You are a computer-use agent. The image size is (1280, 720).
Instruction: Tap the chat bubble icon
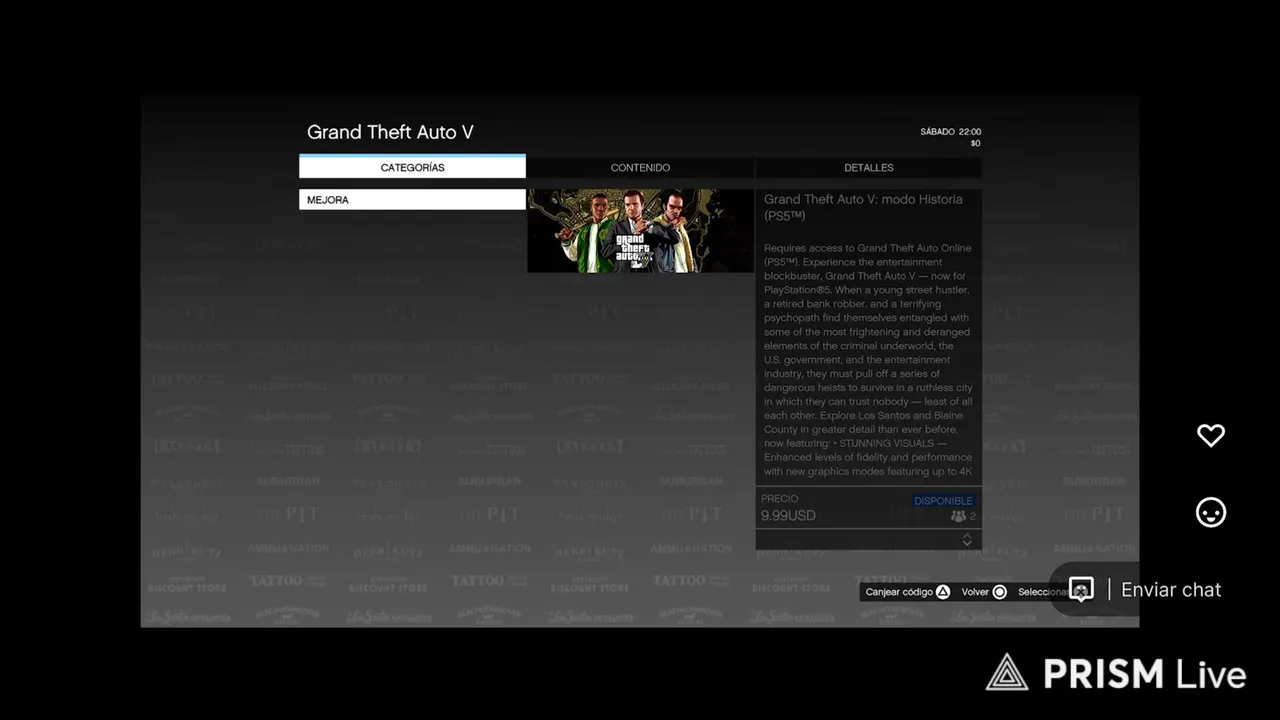coord(1081,590)
